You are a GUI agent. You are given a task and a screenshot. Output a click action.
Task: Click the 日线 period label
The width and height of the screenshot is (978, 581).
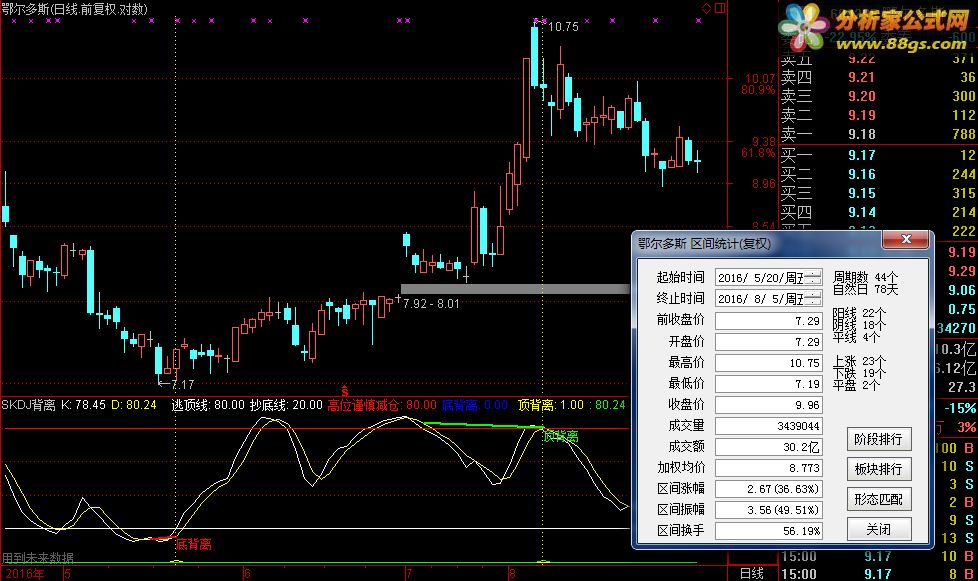[x=752, y=574]
